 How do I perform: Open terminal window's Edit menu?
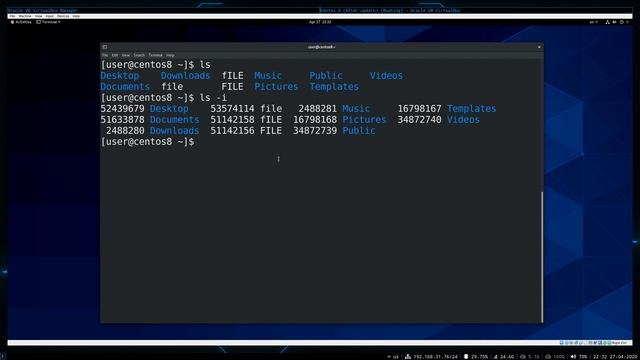point(115,55)
